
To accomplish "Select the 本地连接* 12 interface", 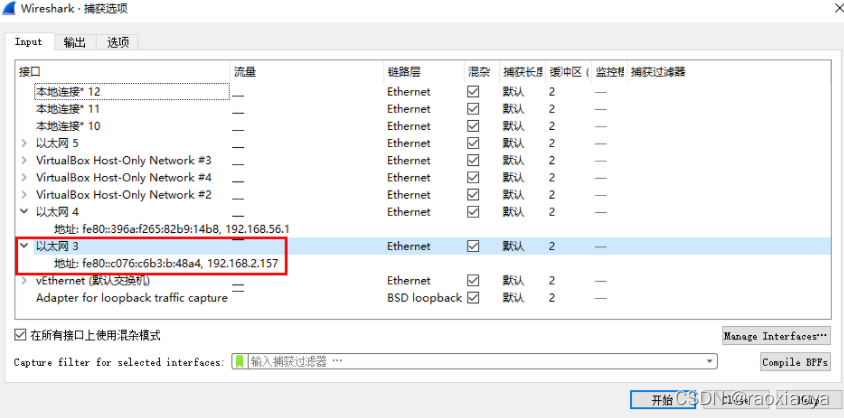I will tap(68, 92).
